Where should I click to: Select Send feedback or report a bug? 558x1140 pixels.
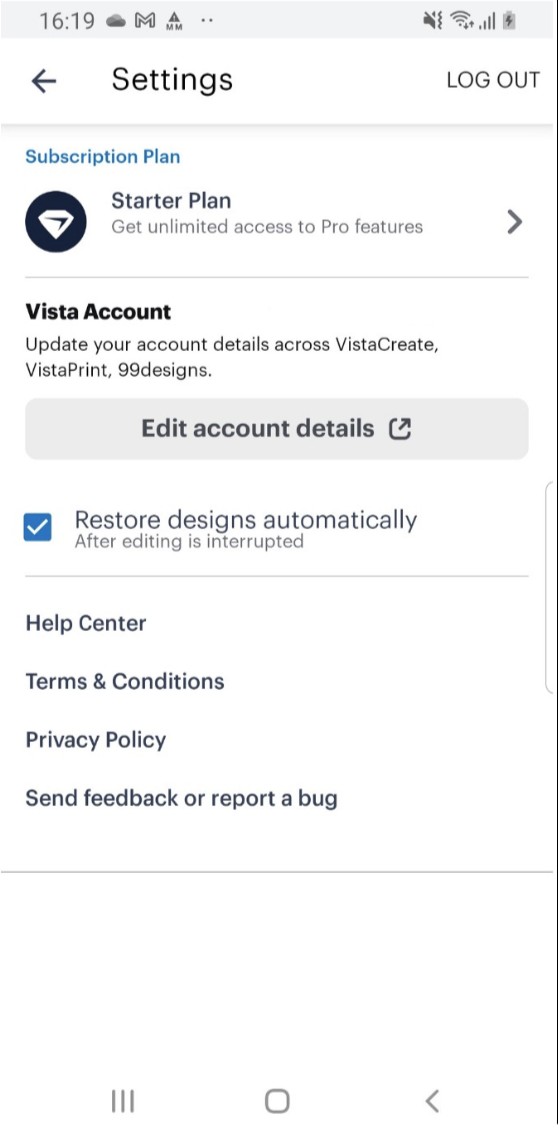(181, 798)
